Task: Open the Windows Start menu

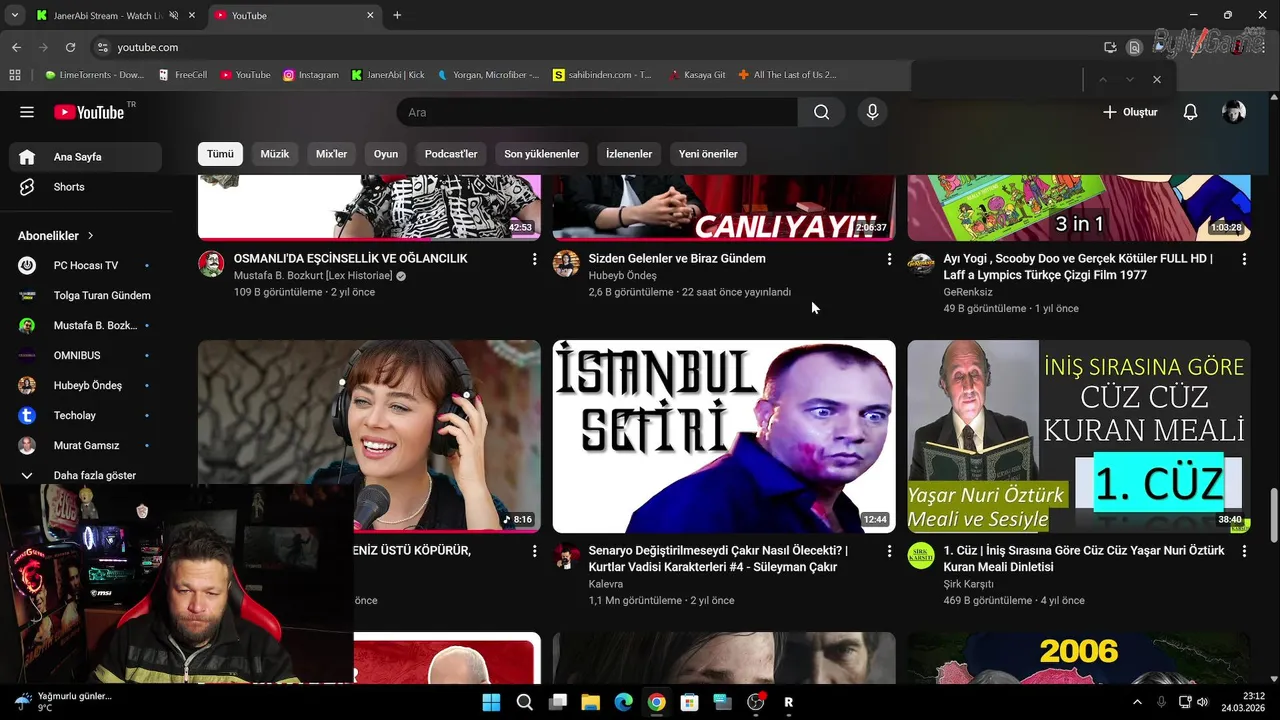Action: [x=491, y=702]
